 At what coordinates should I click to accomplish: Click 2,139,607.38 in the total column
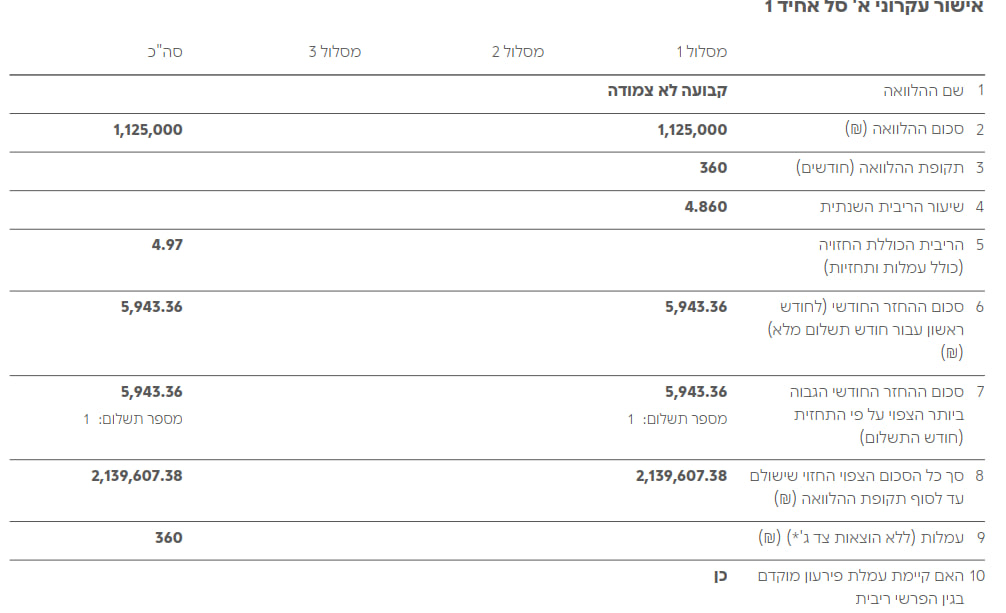pos(137,476)
